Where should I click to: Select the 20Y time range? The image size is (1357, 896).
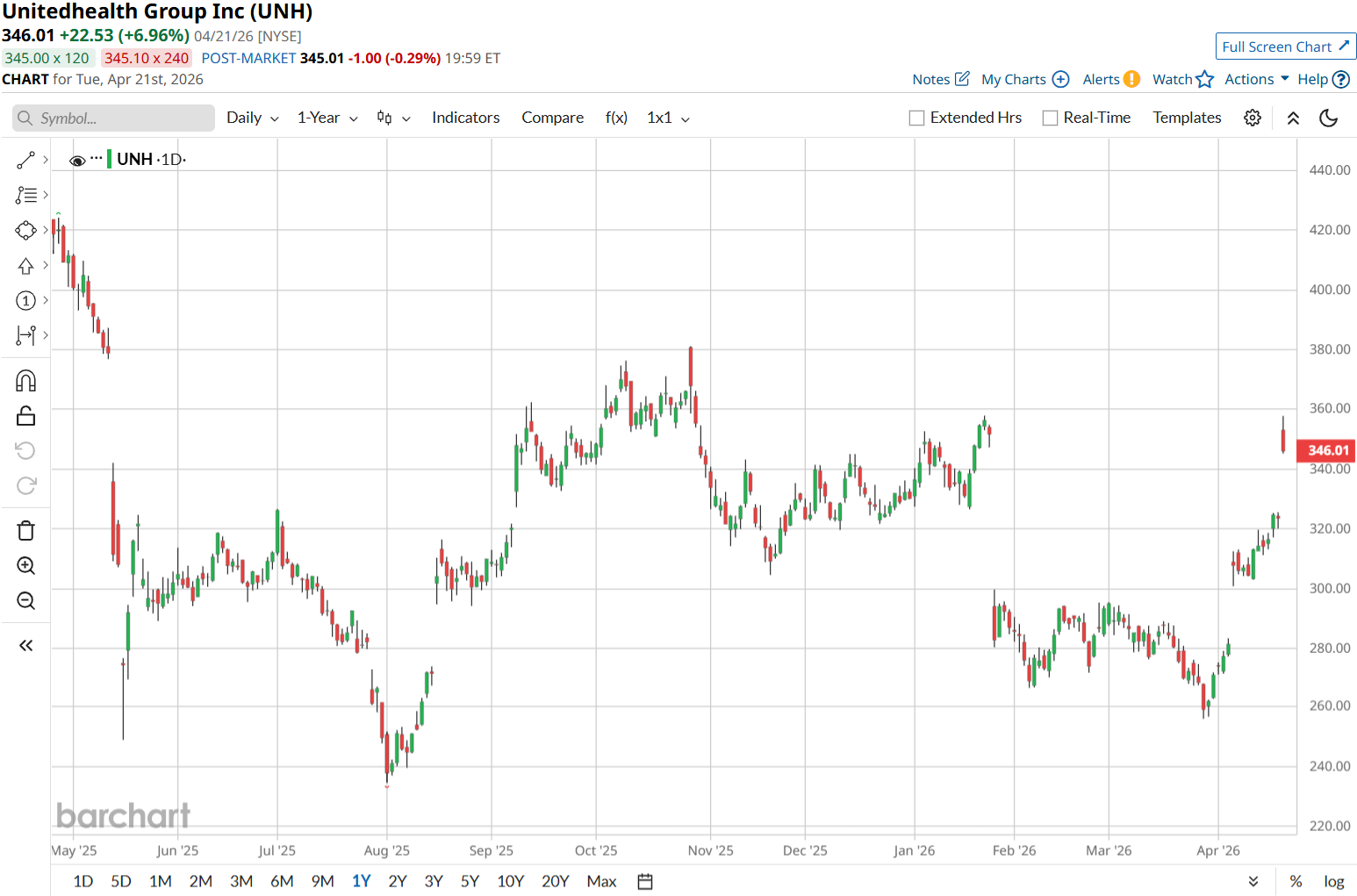click(x=556, y=881)
